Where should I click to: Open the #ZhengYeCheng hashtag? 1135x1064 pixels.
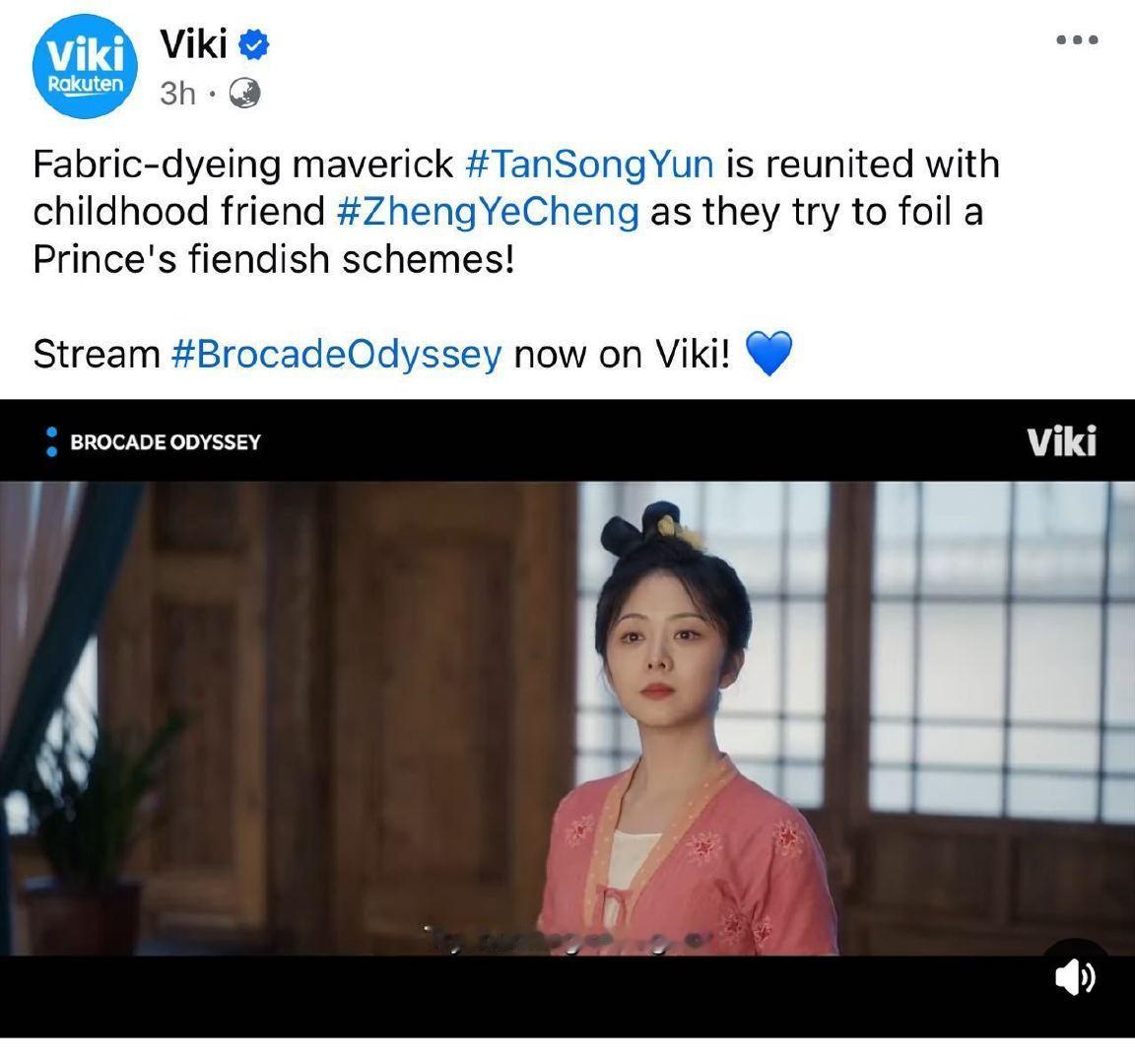(488, 212)
